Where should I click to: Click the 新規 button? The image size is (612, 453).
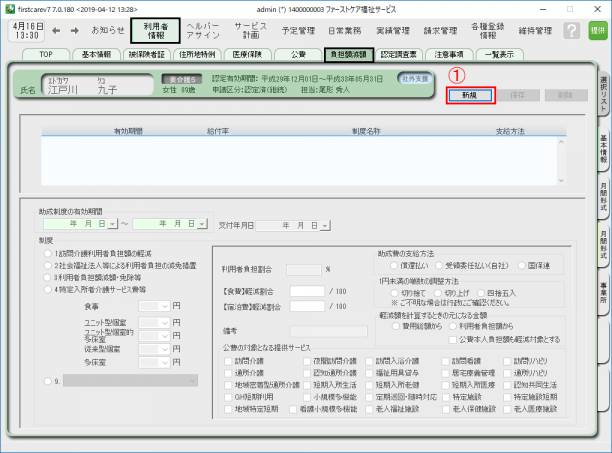469,94
